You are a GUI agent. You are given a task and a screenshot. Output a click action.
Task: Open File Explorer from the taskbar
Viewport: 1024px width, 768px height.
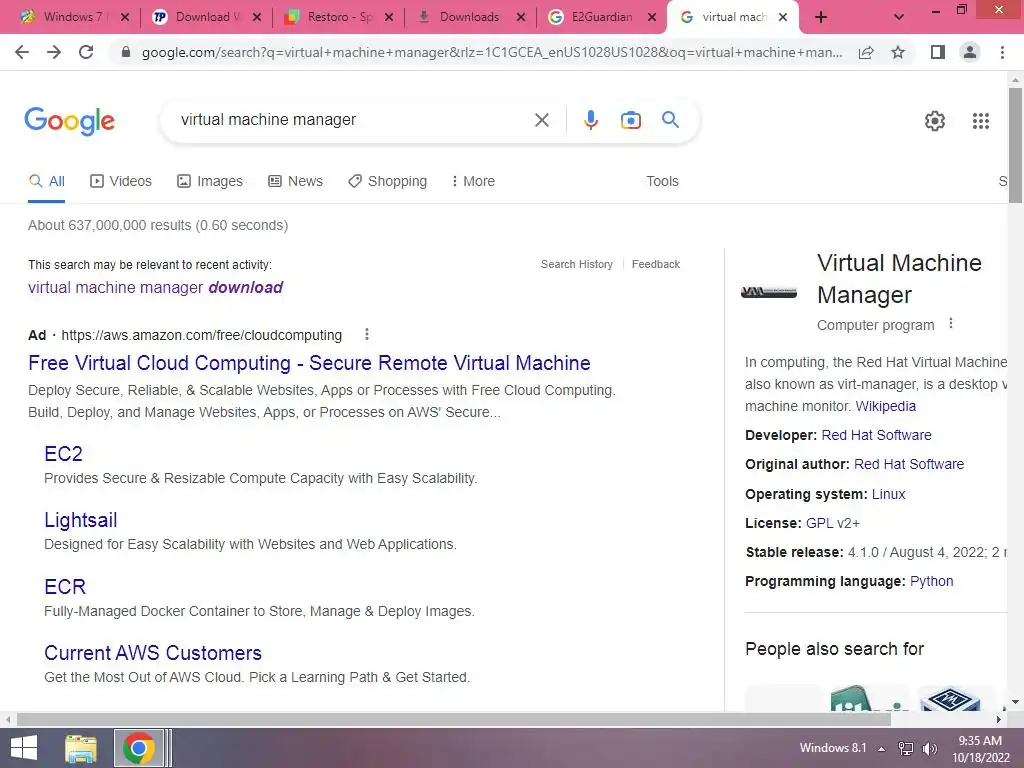point(81,748)
